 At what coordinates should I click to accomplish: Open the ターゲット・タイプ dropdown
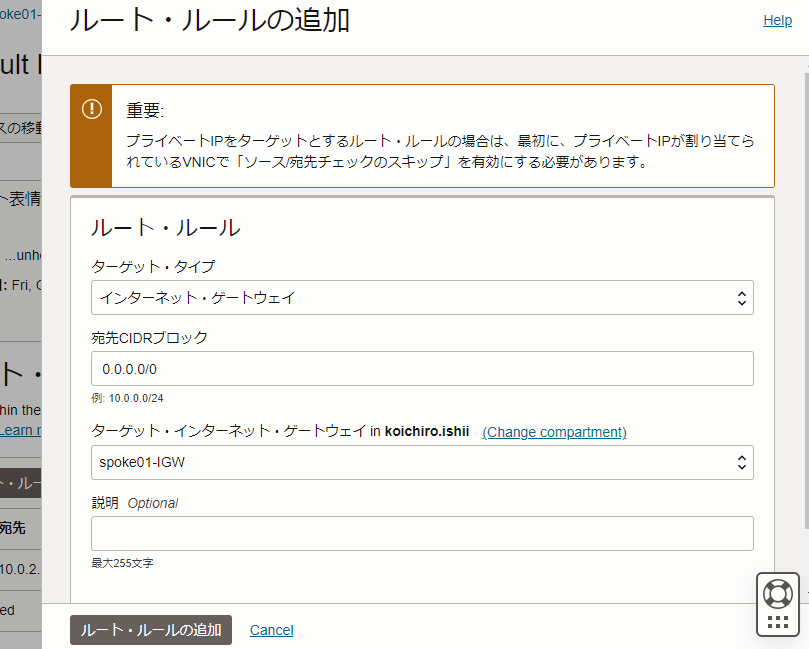tap(421, 297)
